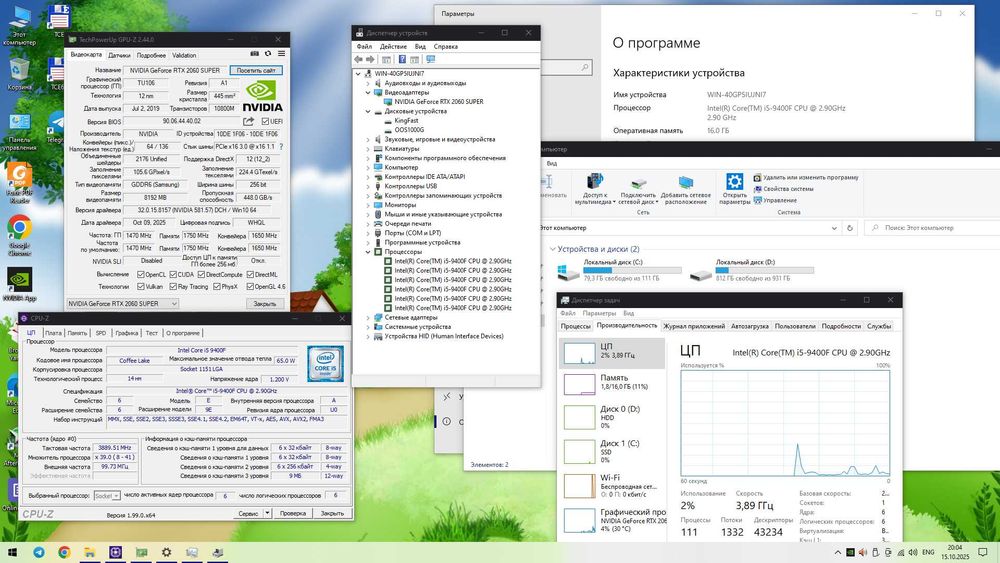Collapse Устройства и диски section

(552, 249)
